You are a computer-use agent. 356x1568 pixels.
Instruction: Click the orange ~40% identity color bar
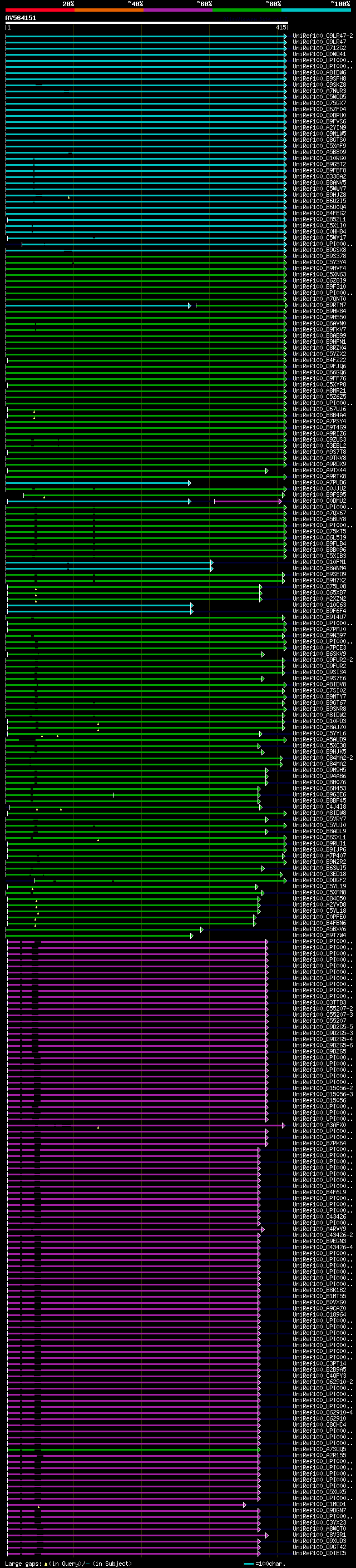click(109, 10)
